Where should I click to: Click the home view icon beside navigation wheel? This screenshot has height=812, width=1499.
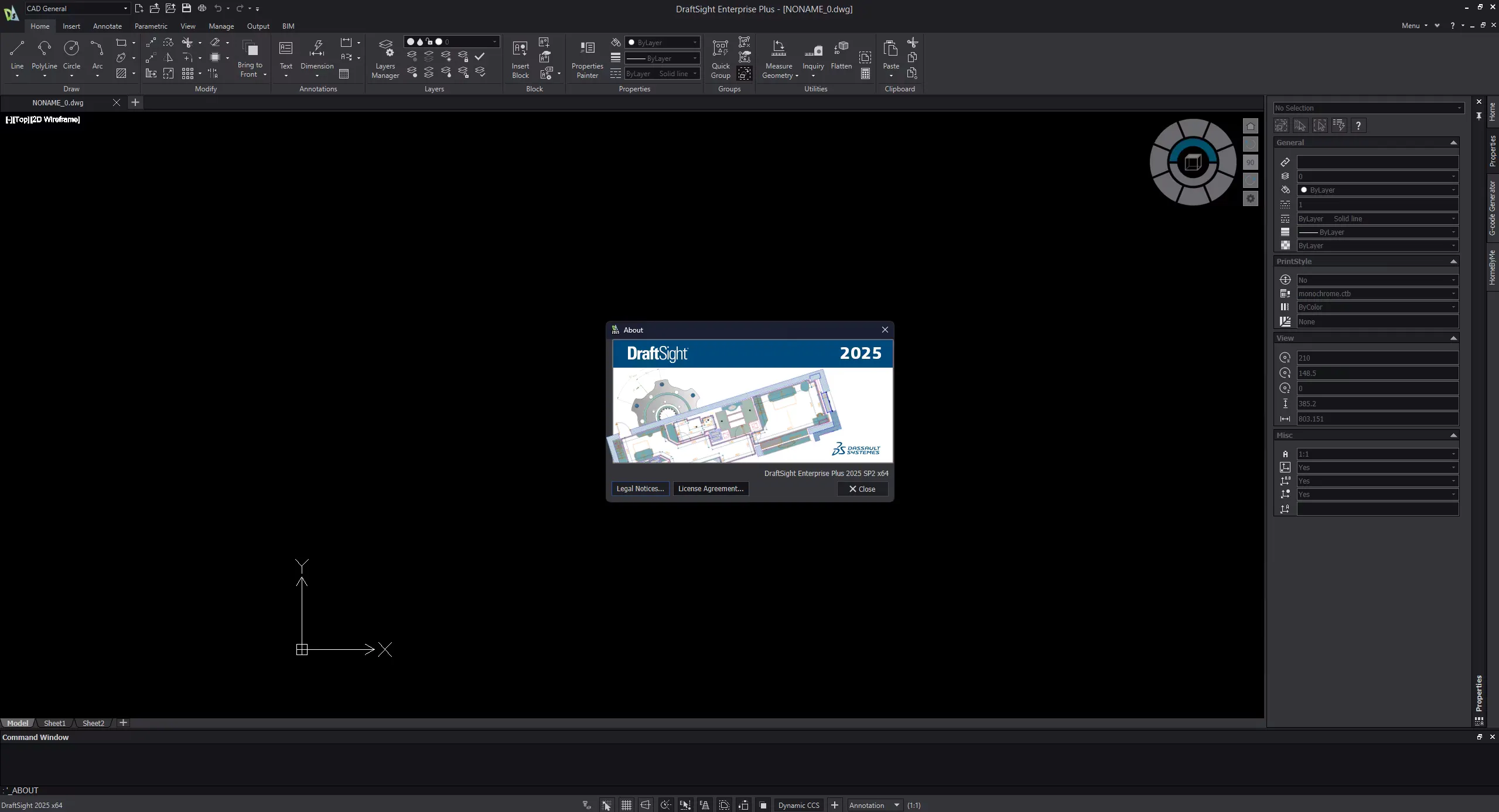pos(1250,126)
